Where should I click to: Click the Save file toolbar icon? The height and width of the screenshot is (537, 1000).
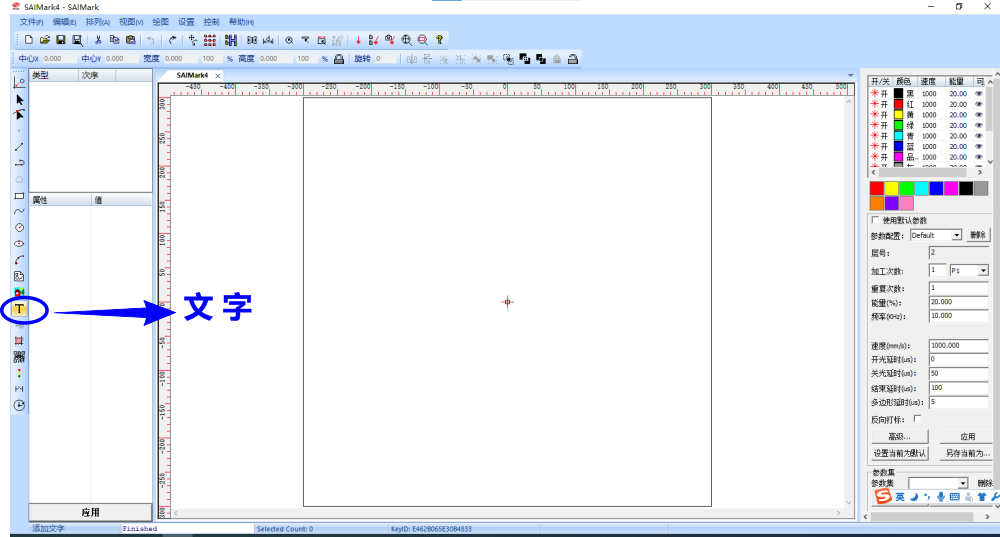61,40
